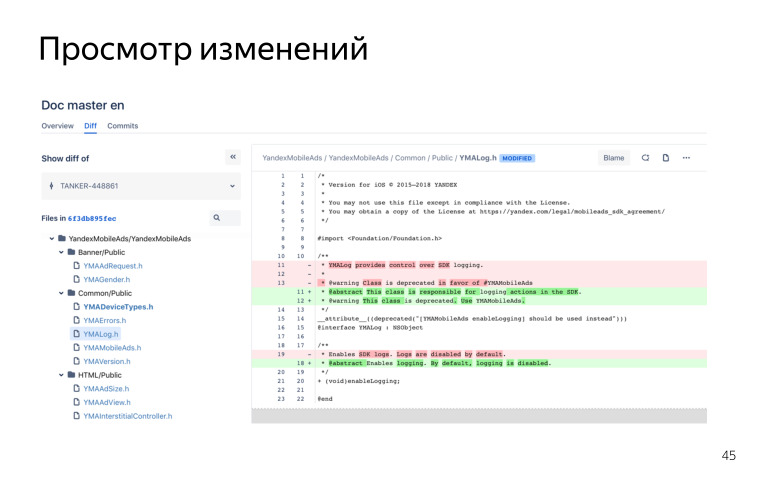Screen dimensions: 774x484
Task: Switch to the Overview tab
Action: coord(57,126)
